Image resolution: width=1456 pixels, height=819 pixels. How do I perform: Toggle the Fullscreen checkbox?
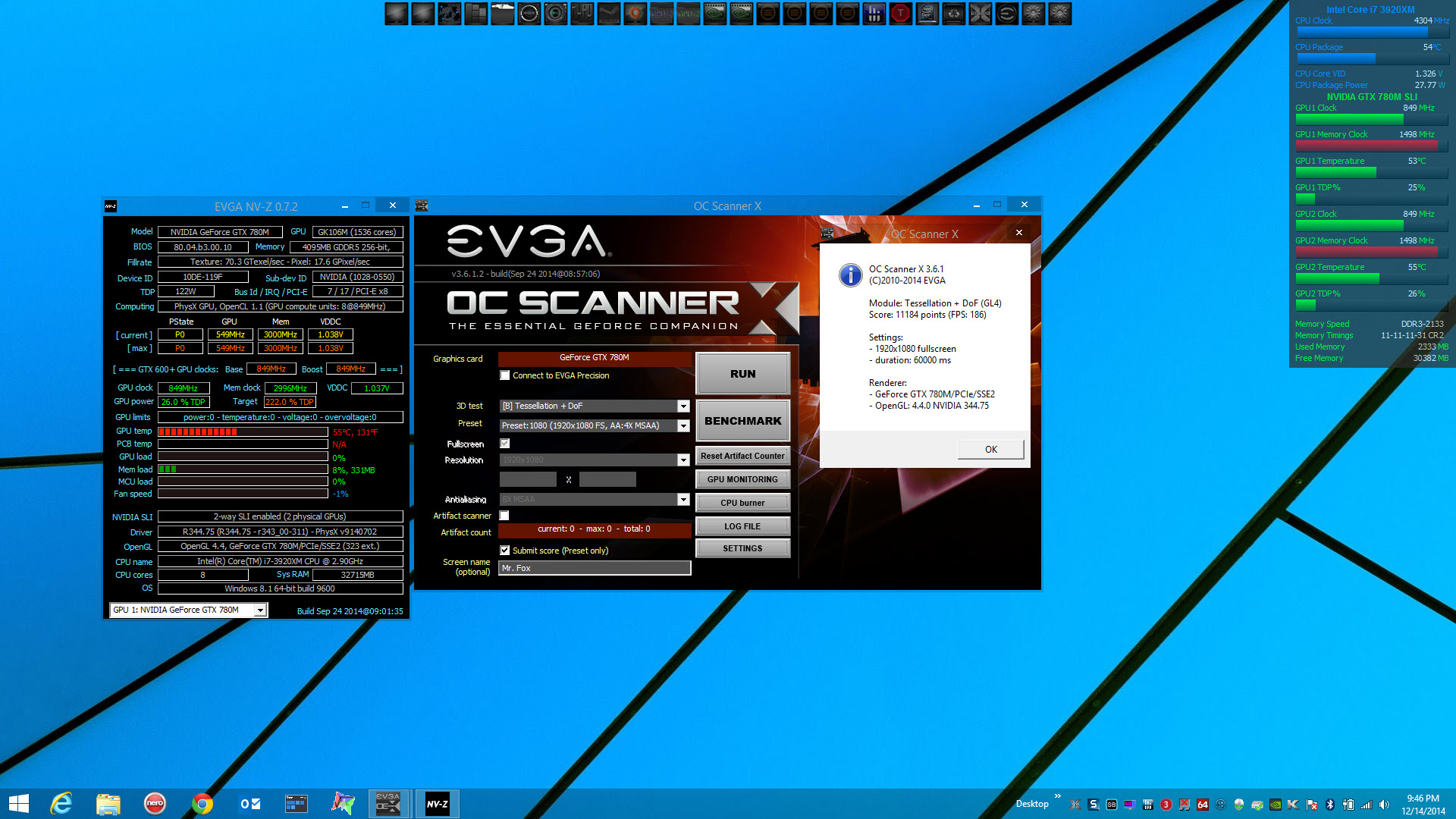tap(505, 444)
